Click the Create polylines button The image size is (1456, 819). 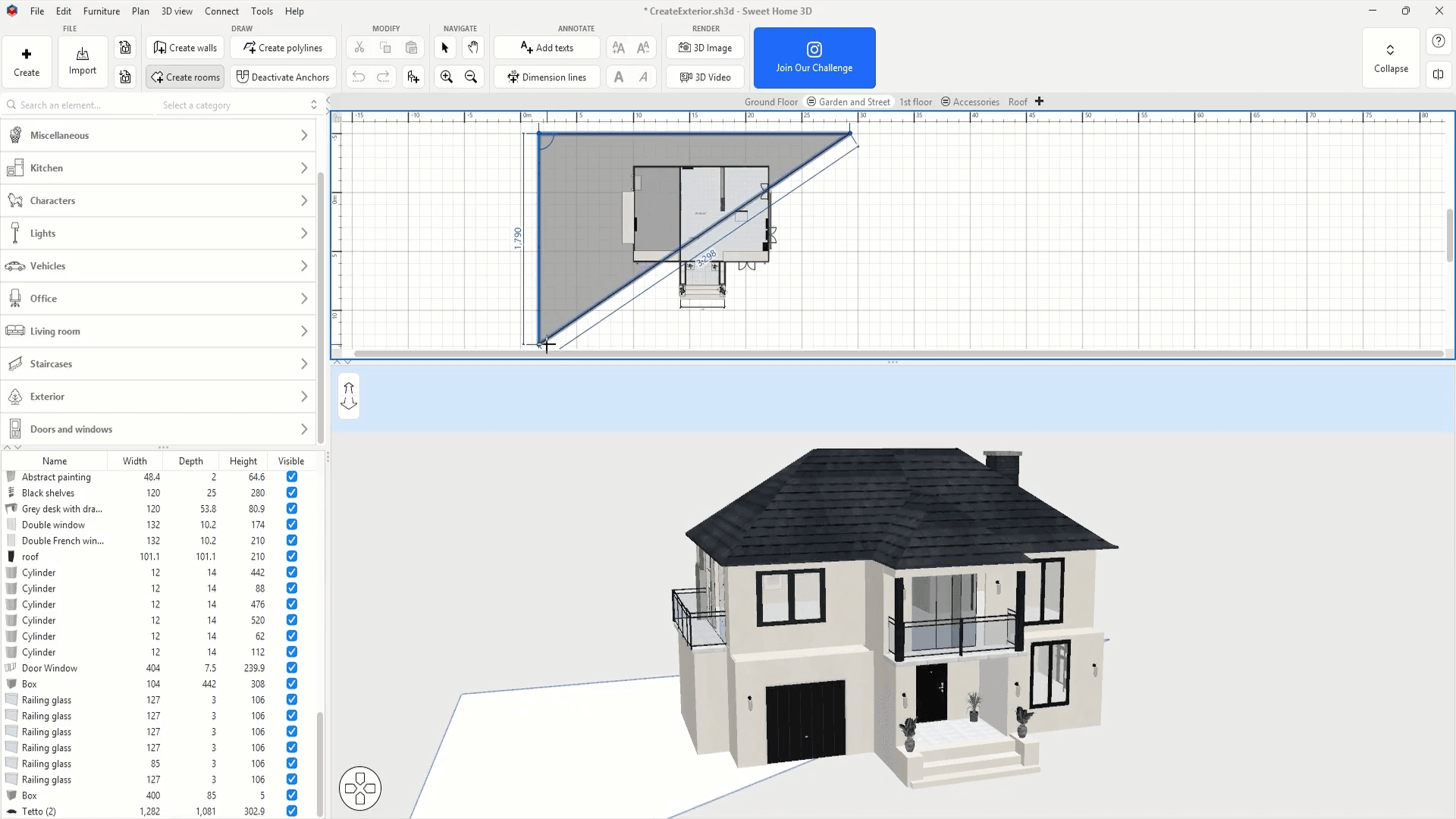pos(283,48)
